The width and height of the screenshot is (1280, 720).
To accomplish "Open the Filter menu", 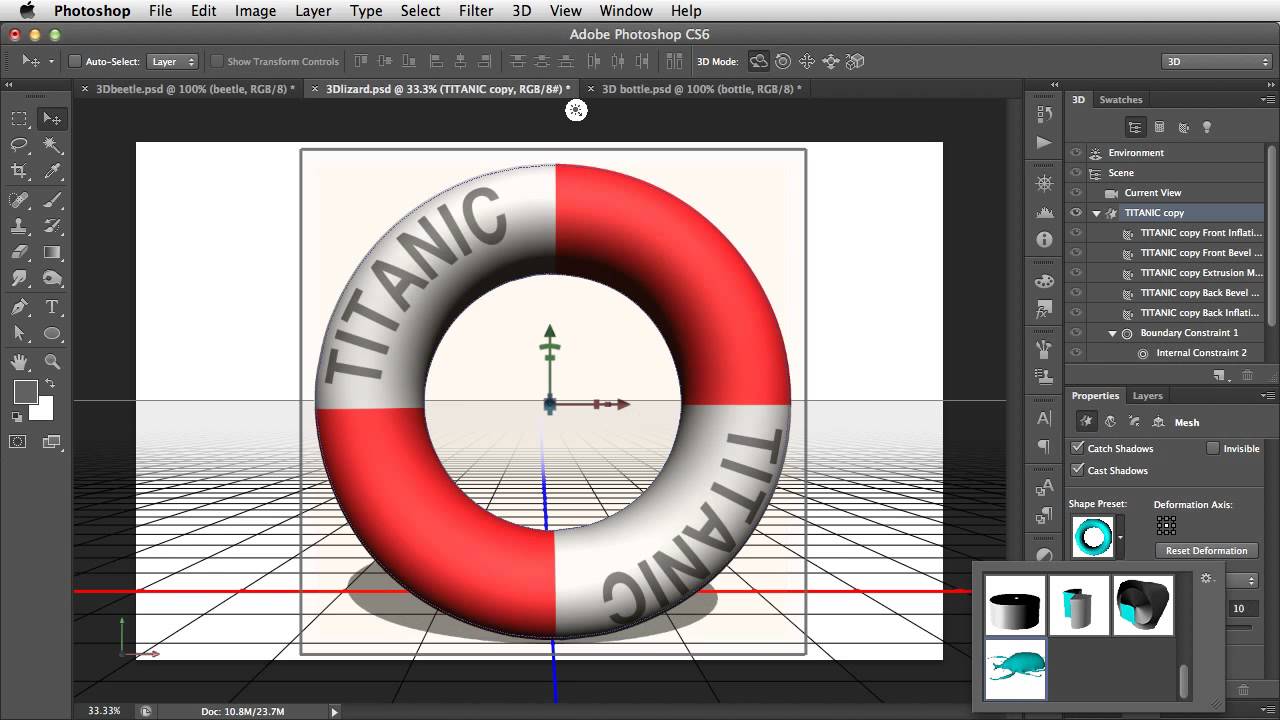I will point(476,11).
